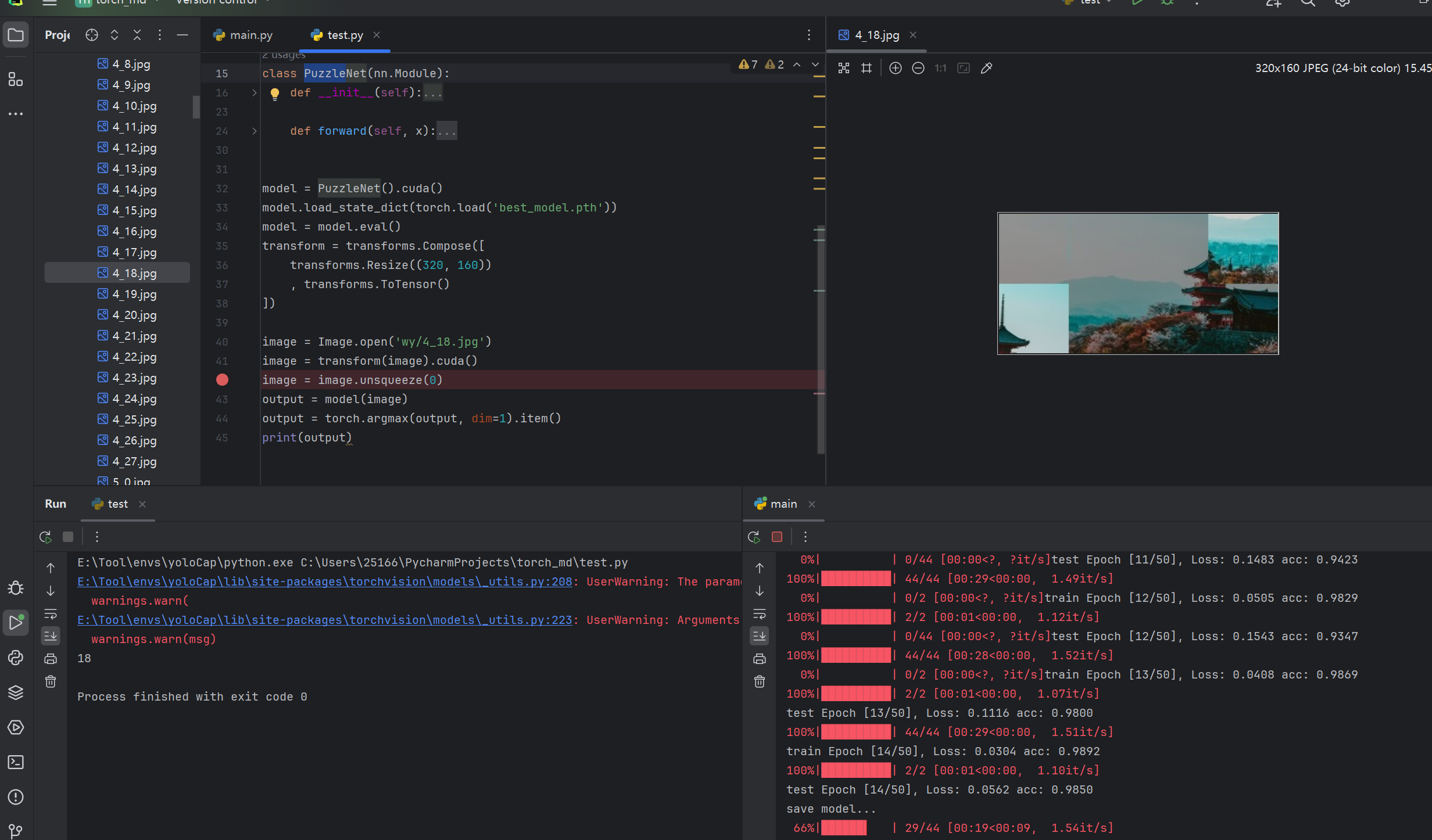The image size is (1432, 840).
Task: Stop the test run process
Action: [x=68, y=537]
